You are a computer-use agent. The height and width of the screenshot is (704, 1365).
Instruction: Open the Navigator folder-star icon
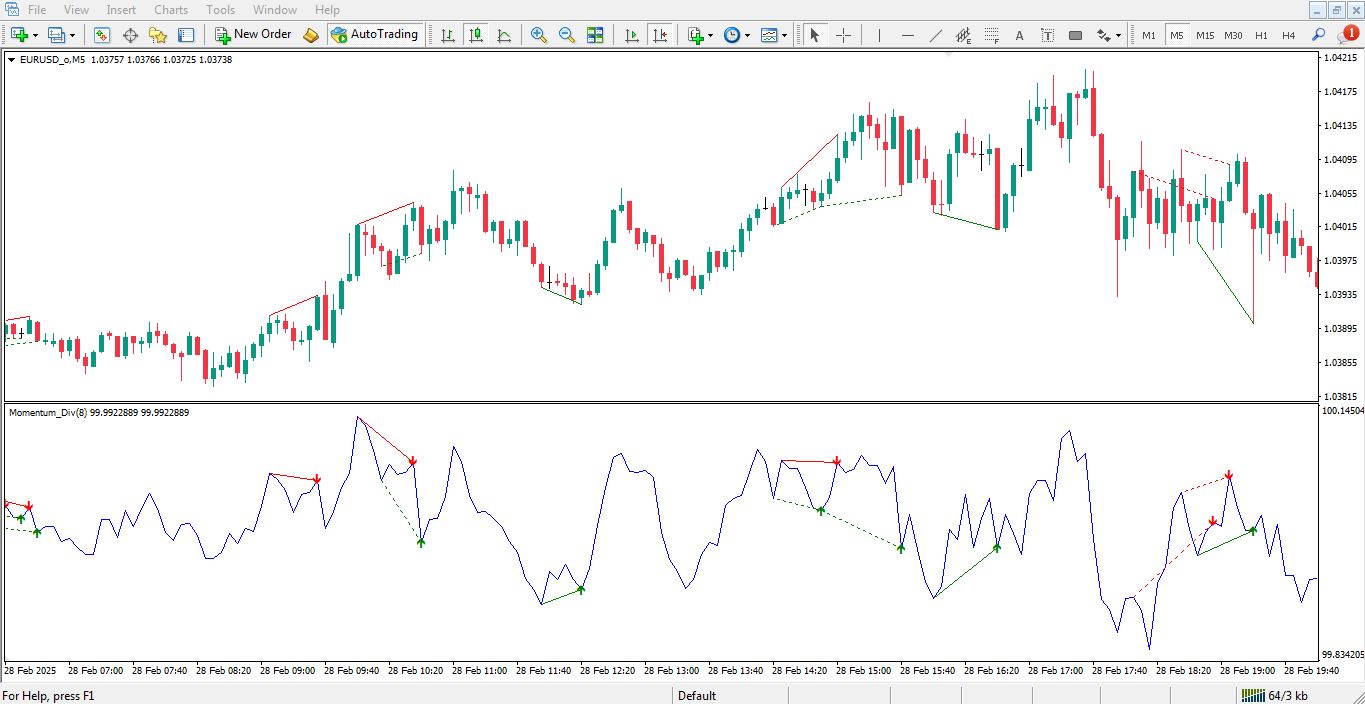(x=158, y=35)
